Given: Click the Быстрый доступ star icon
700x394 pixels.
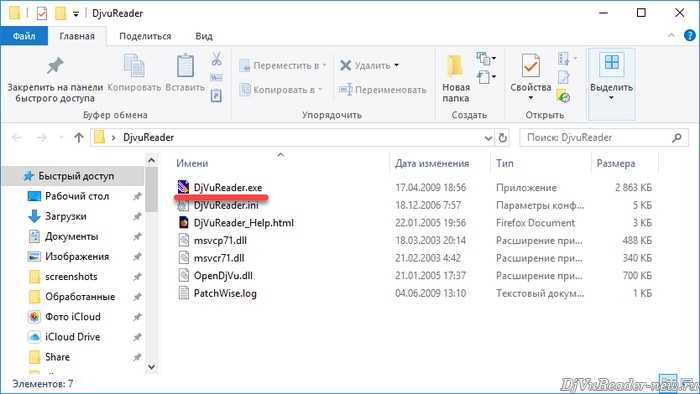Looking at the screenshot, I should tap(29, 176).
